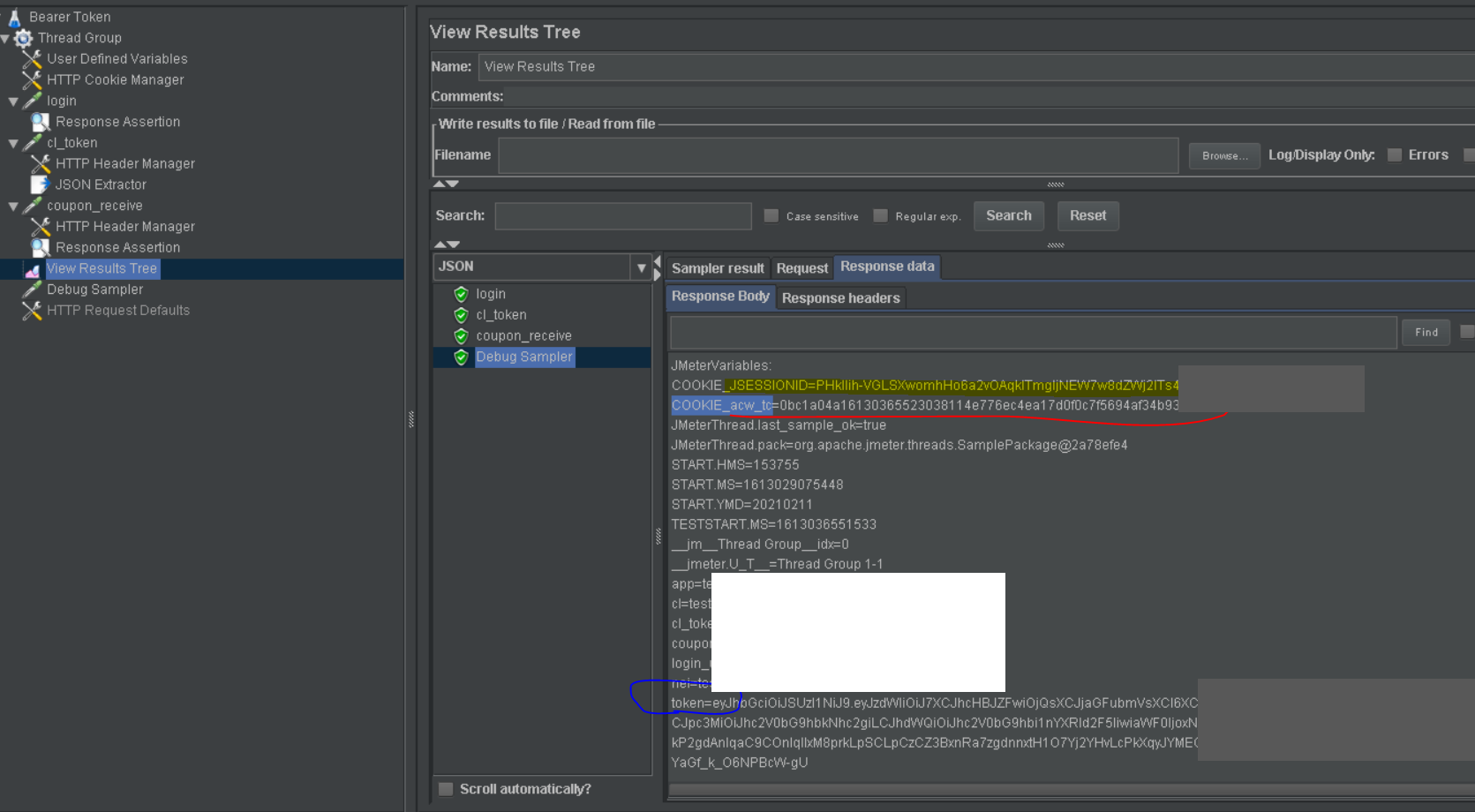This screenshot has width=1475, height=812.
Task: Select the Response Assertion under login
Action: [x=117, y=121]
